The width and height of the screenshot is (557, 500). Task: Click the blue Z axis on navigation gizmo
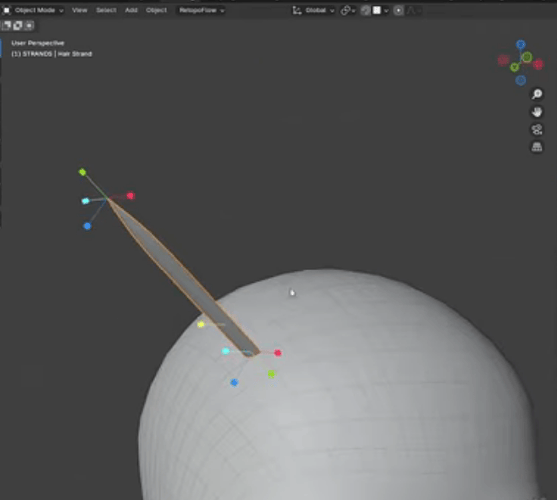click(x=521, y=44)
